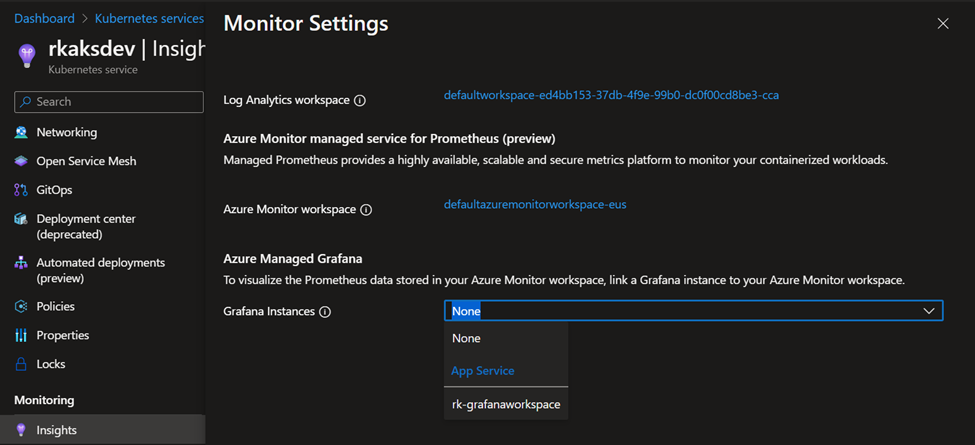This screenshot has width=975, height=445.
Task: Choose rk-grafanaworkspace from the dropdown
Action: click(506, 404)
